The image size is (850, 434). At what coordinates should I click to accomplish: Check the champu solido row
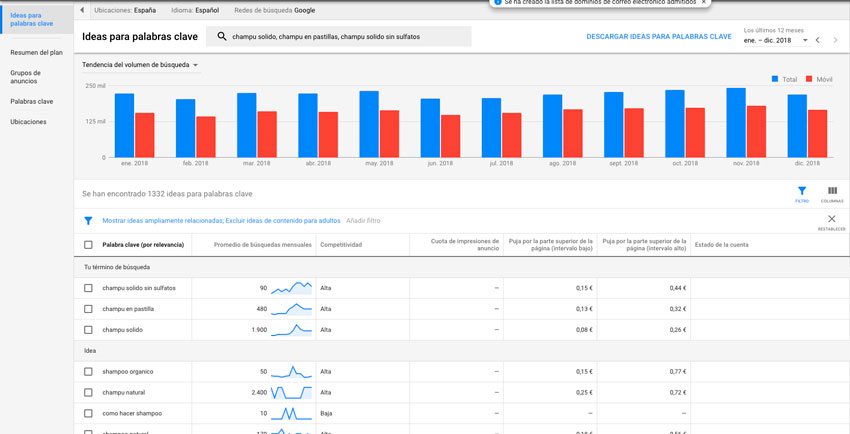(x=88, y=330)
